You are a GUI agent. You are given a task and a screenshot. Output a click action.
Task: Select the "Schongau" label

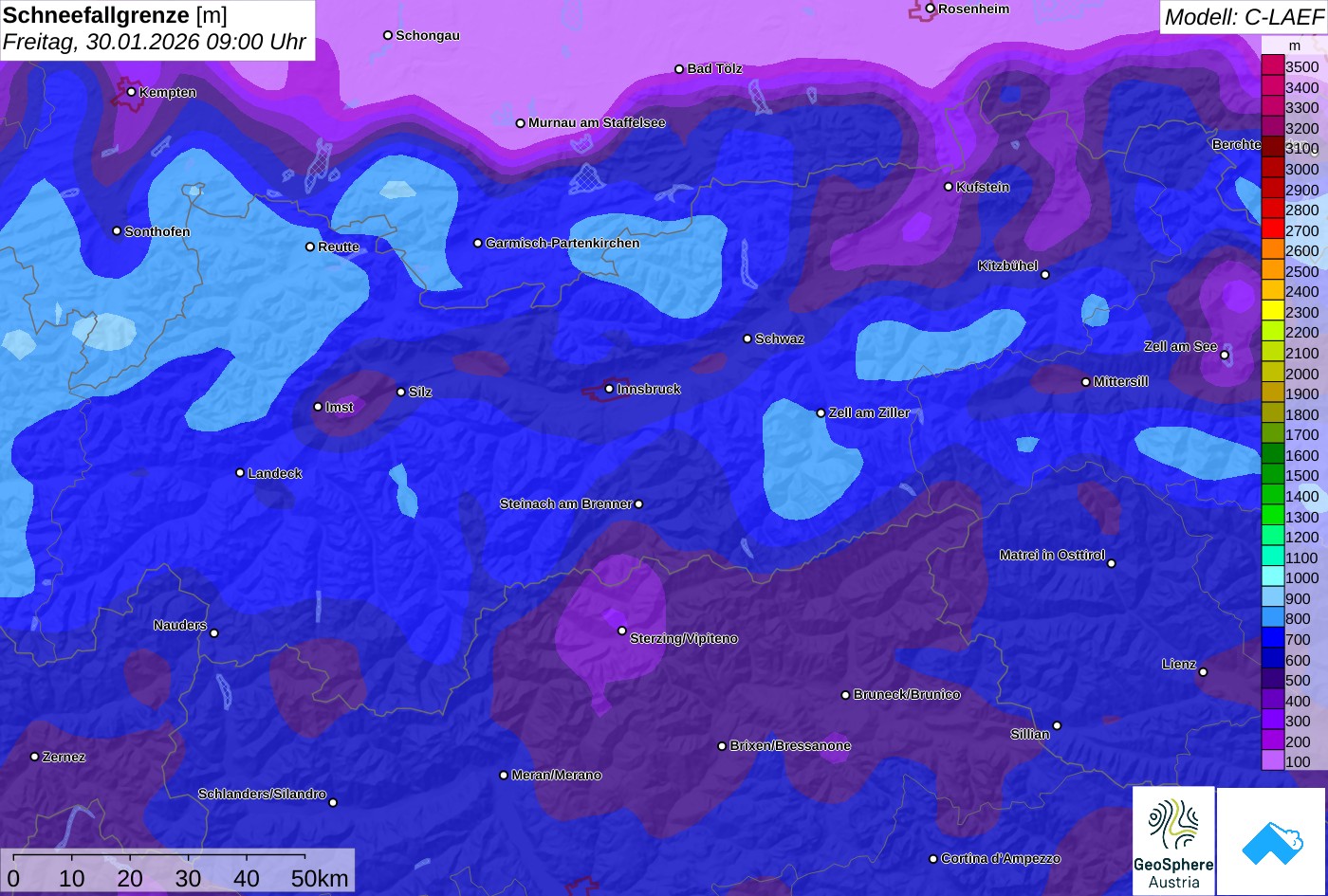(x=428, y=36)
